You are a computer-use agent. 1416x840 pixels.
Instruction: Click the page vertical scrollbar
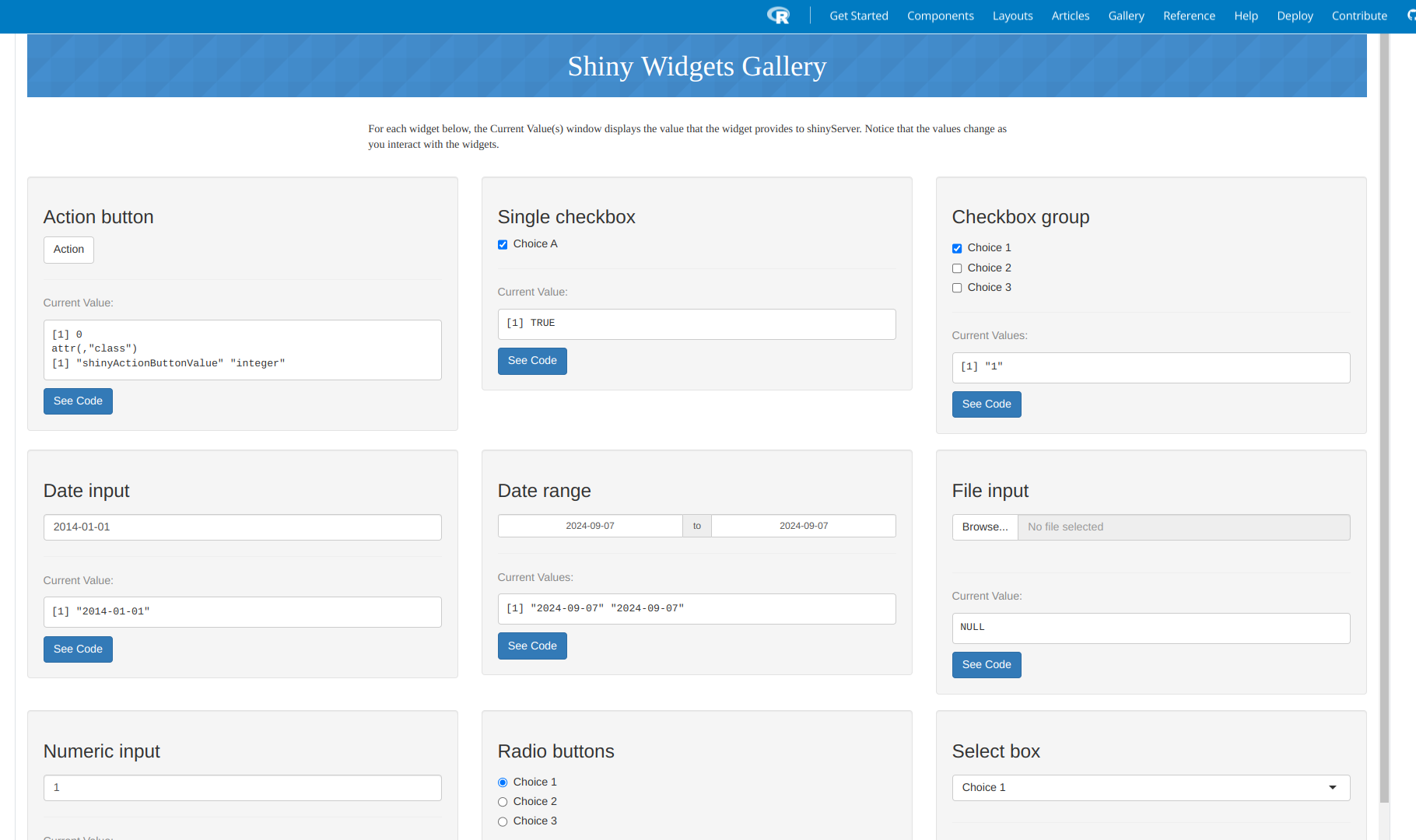click(1384, 389)
